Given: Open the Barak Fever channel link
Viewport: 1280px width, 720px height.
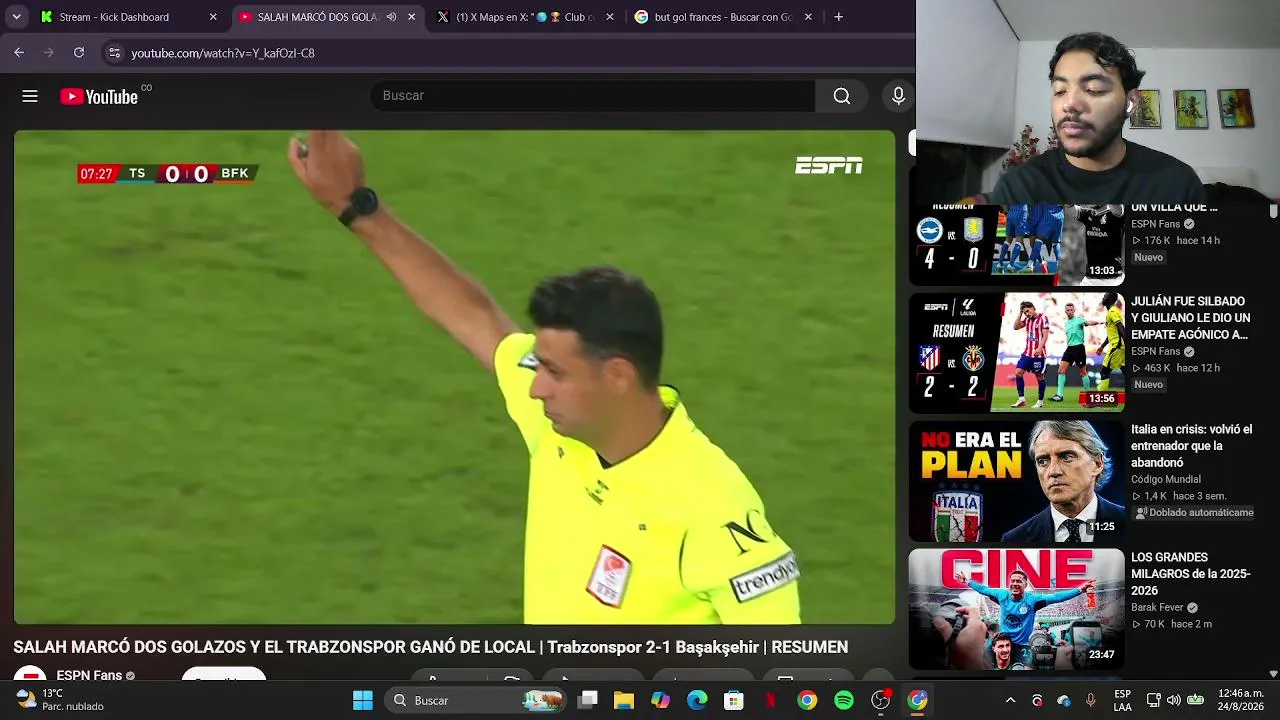Looking at the screenshot, I should click(1158, 608).
